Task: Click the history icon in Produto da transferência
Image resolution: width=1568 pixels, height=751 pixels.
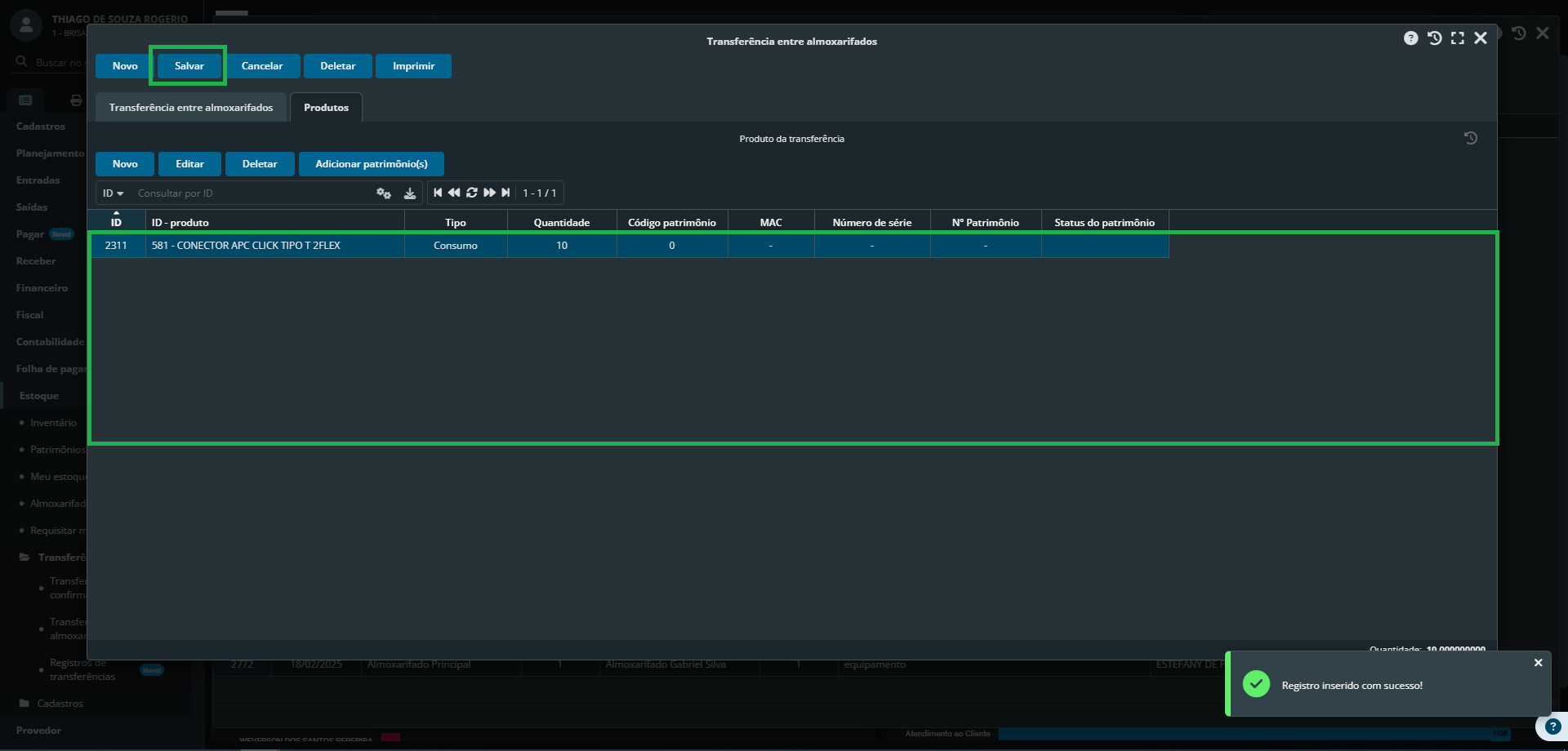Action: [1470, 139]
